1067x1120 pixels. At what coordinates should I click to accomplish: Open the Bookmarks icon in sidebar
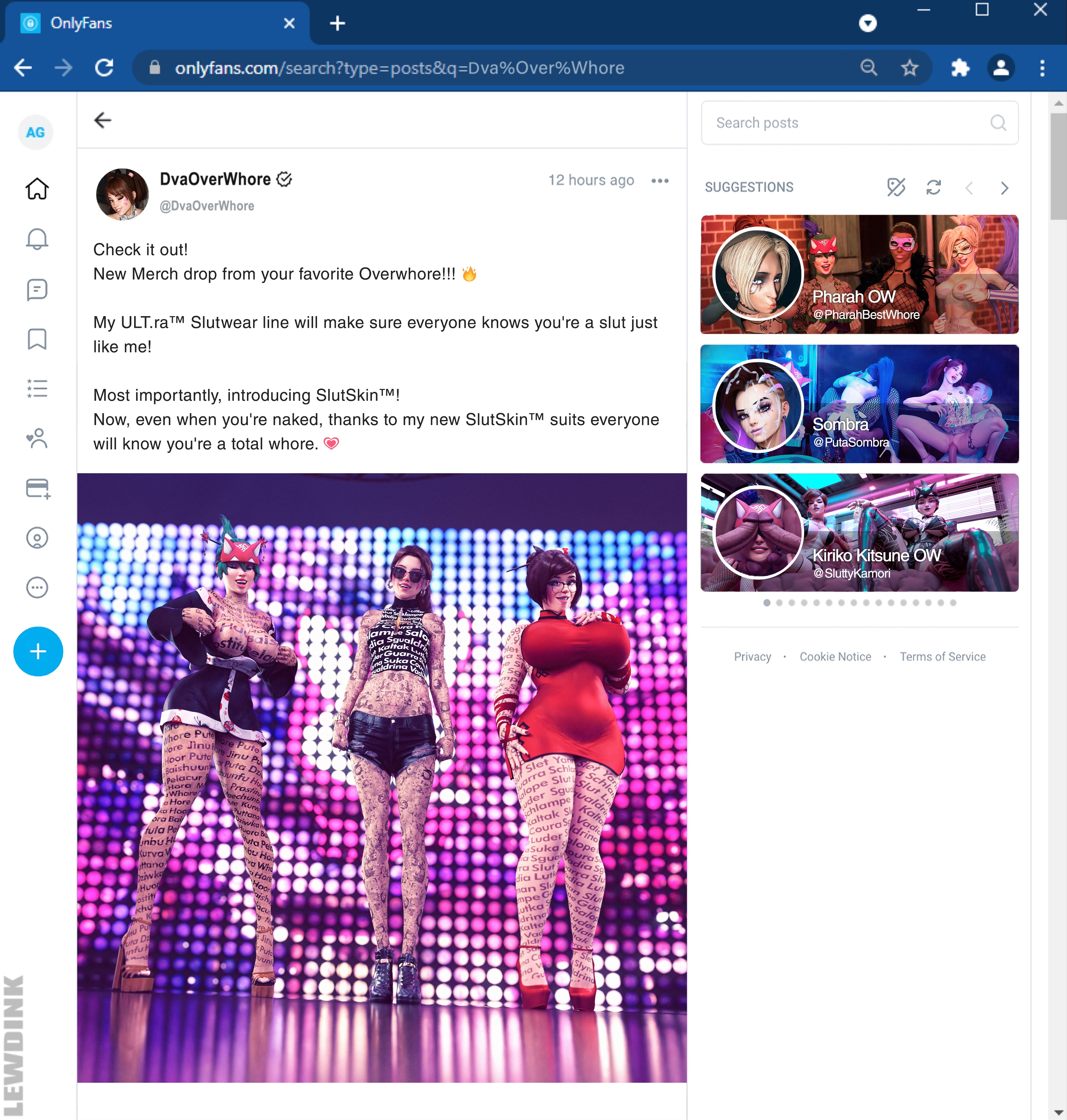(37, 339)
